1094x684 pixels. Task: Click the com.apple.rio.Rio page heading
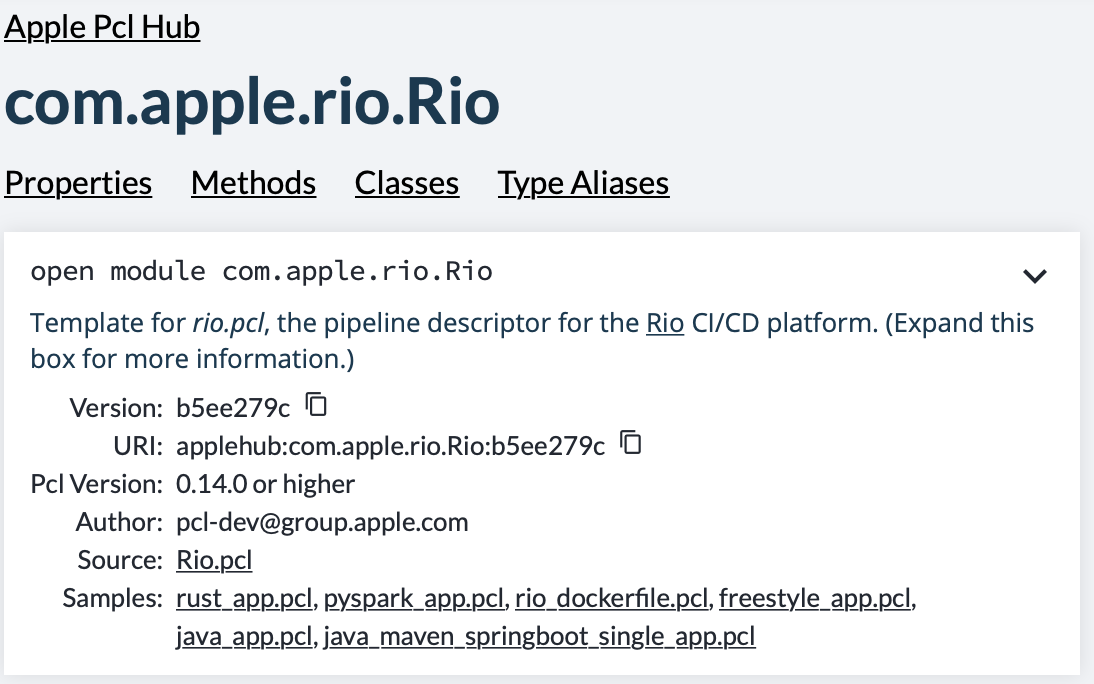point(252,103)
